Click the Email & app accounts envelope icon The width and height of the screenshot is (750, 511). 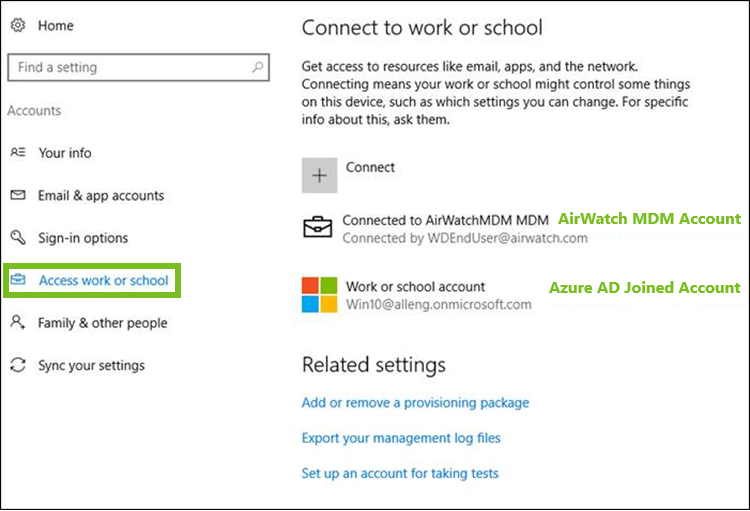pyautogui.click(x=18, y=195)
